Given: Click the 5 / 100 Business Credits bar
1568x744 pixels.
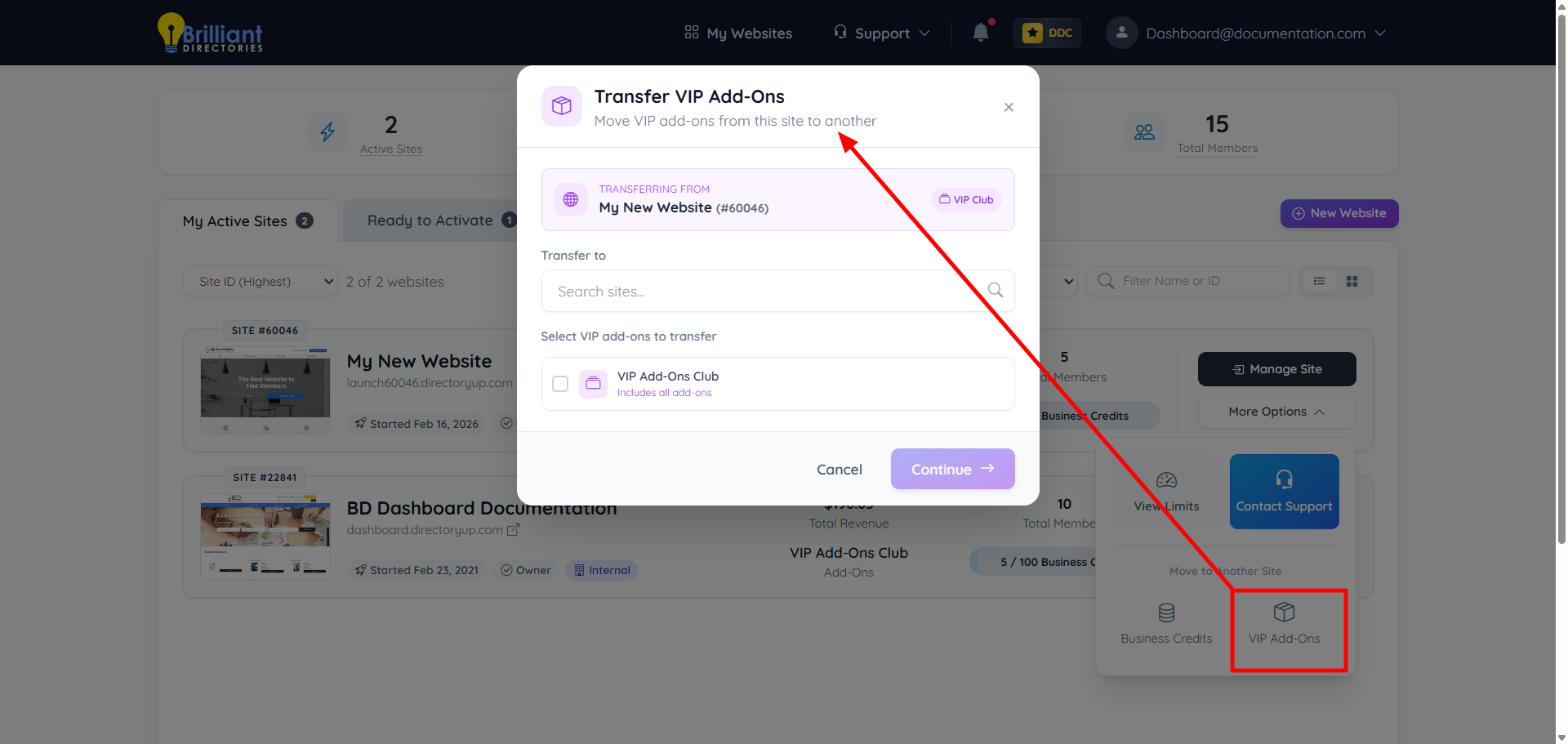Looking at the screenshot, I should tap(1033, 562).
